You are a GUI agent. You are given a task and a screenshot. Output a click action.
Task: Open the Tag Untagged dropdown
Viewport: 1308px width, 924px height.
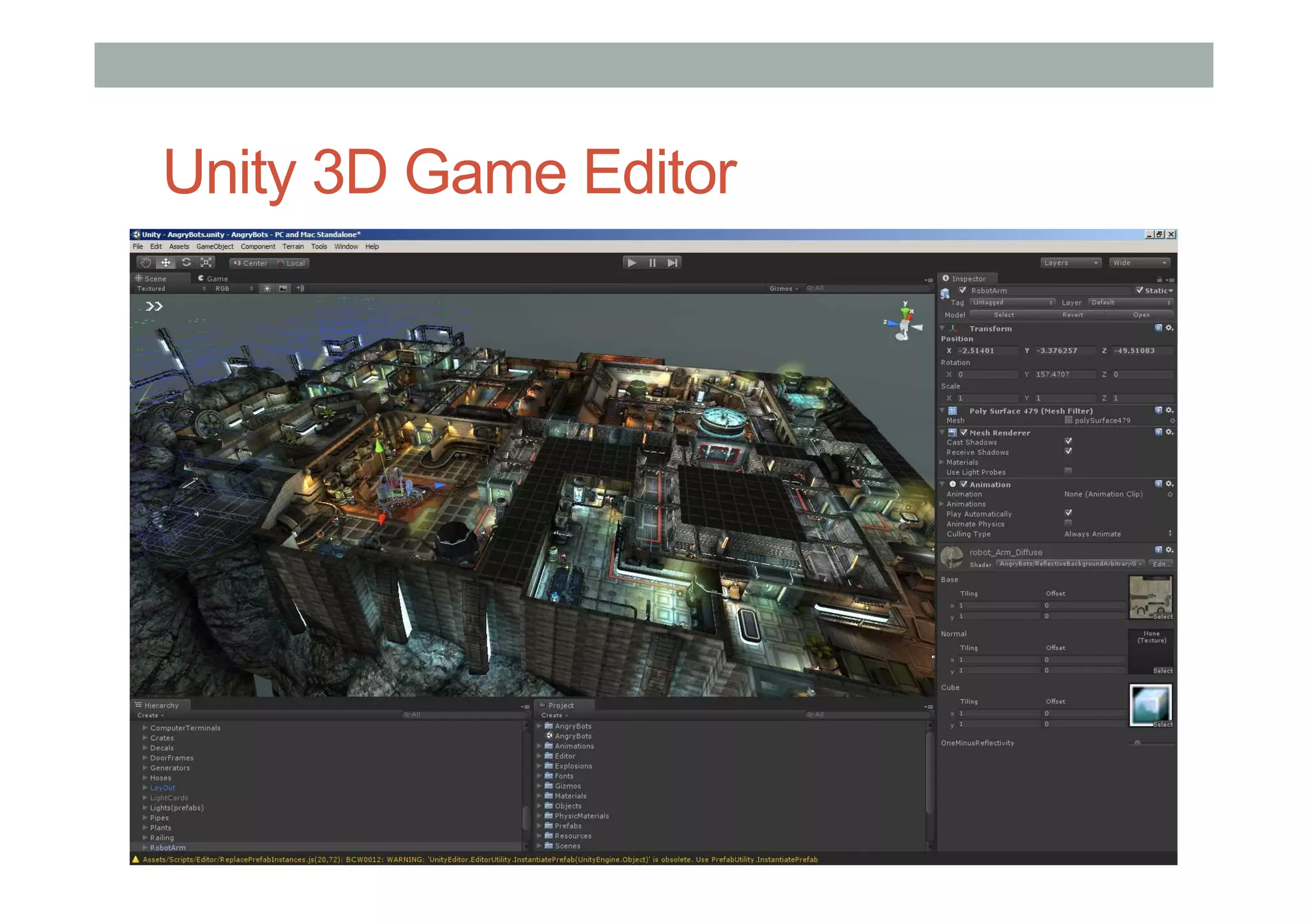(1012, 303)
